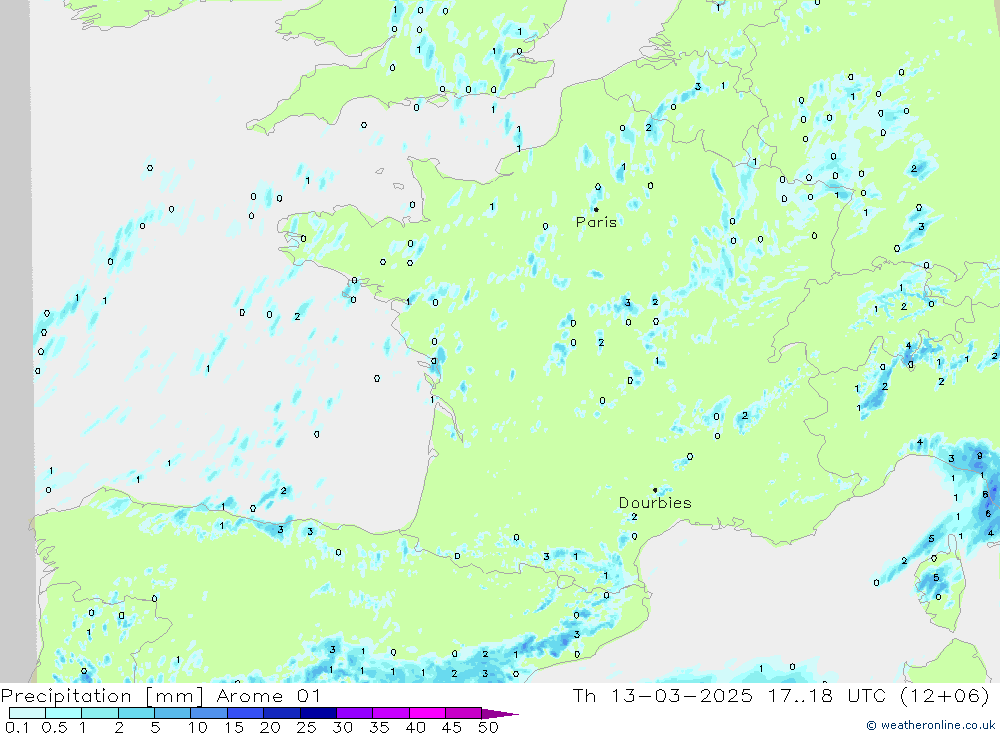
Task: Click the '25' legend scale value
Action: [x=306, y=727]
